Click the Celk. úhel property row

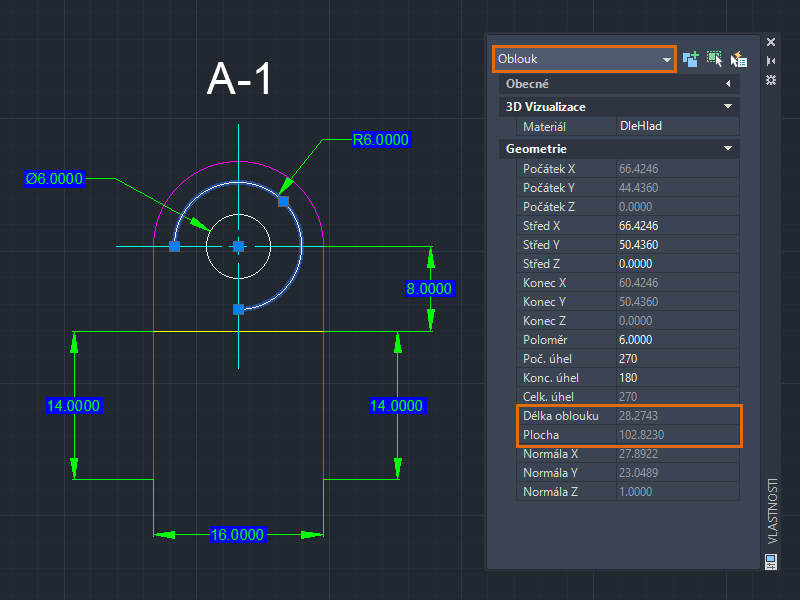pyautogui.click(x=628, y=396)
